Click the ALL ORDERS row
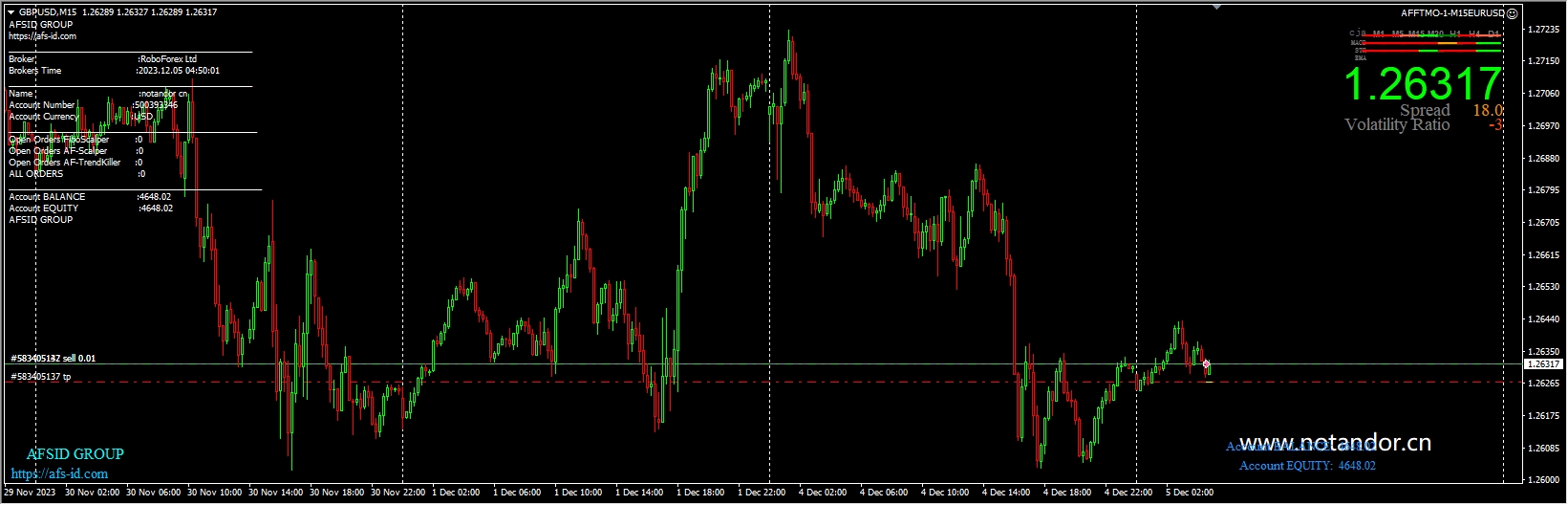The height and width of the screenshot is (505, 1568). pyautogui.click(x=77, y=174)
